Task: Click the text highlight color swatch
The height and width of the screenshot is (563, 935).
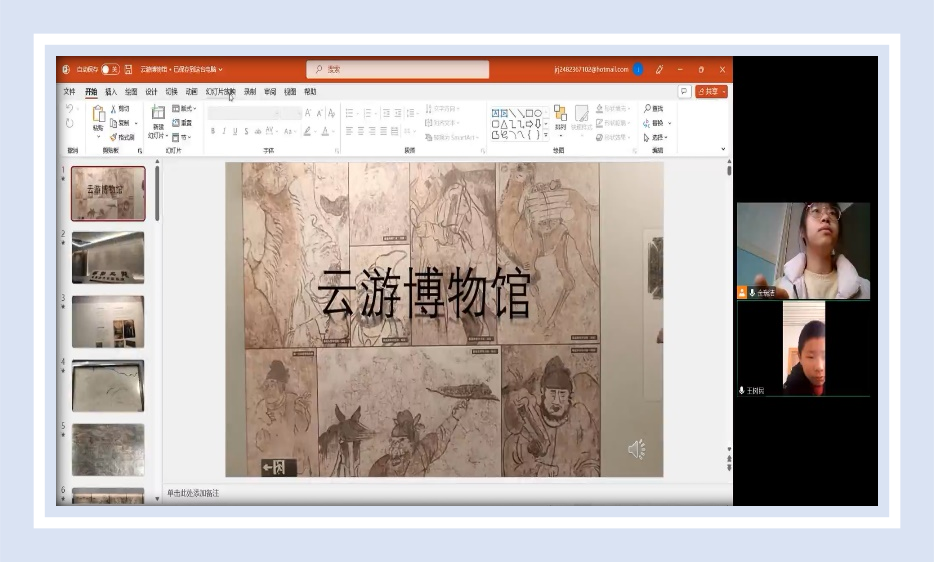Action: tap(306, 131)
